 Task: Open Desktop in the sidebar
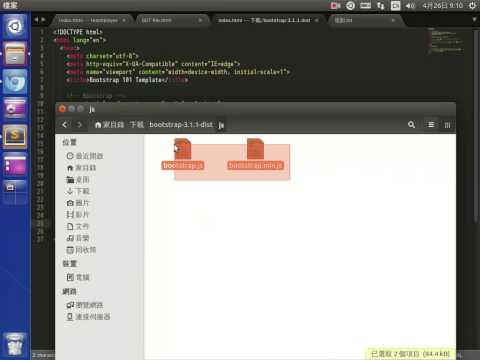tap(78, 180)
